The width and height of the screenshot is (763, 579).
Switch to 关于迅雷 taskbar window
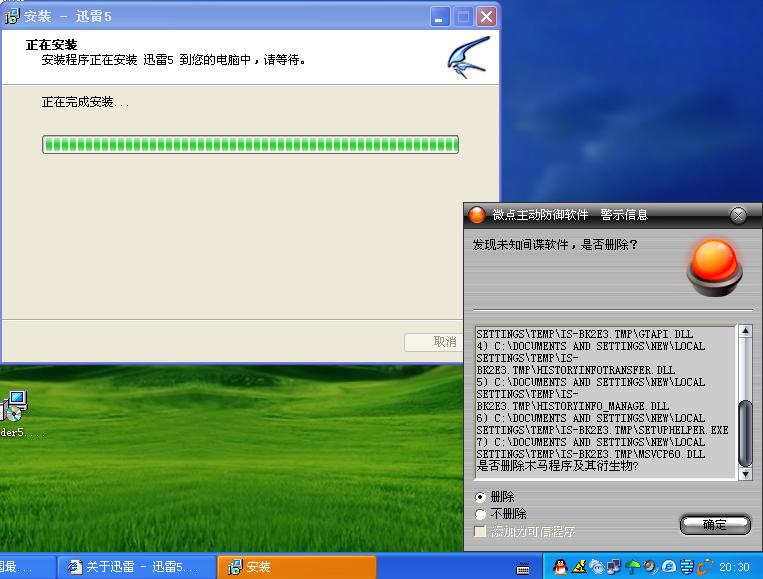136,567
